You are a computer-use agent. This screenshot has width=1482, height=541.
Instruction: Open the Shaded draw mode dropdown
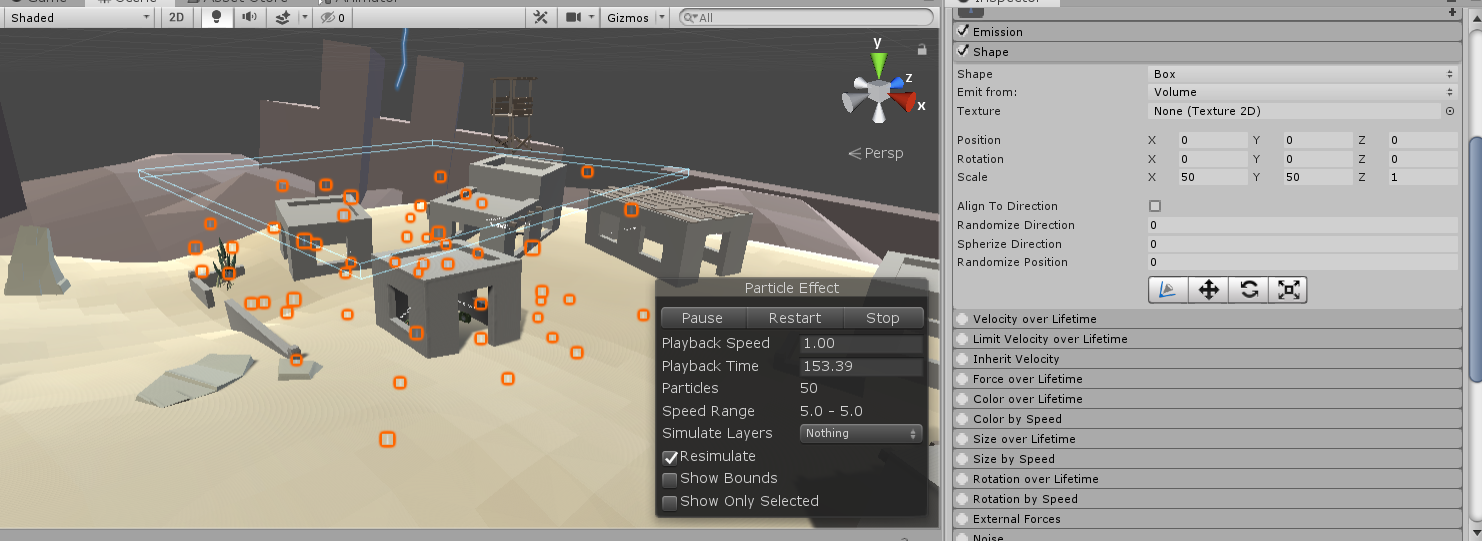click(79, 18)
